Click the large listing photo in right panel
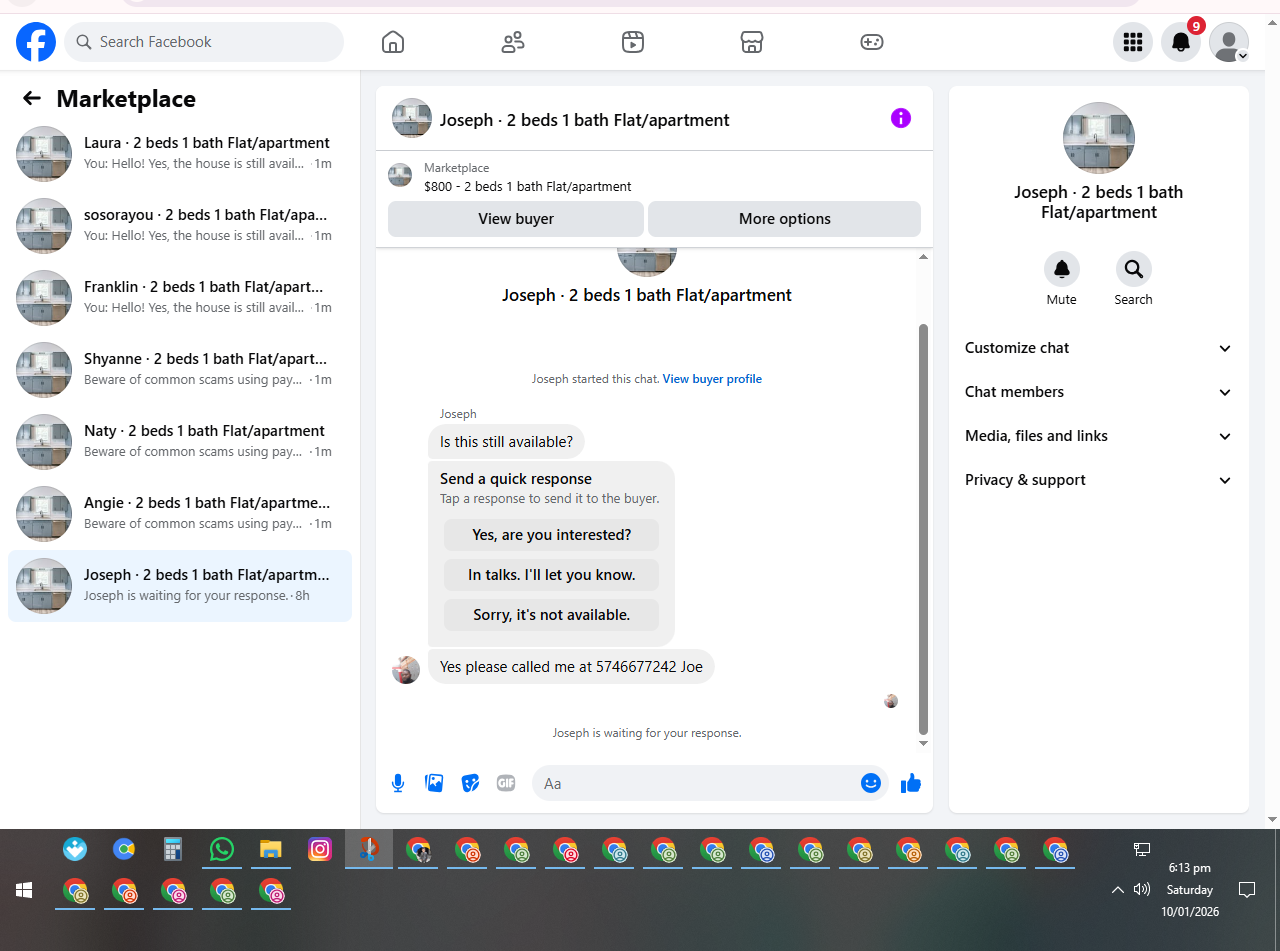This screenshot has width=1280, height=951. pyautogui.click(x=1099, y=138)
